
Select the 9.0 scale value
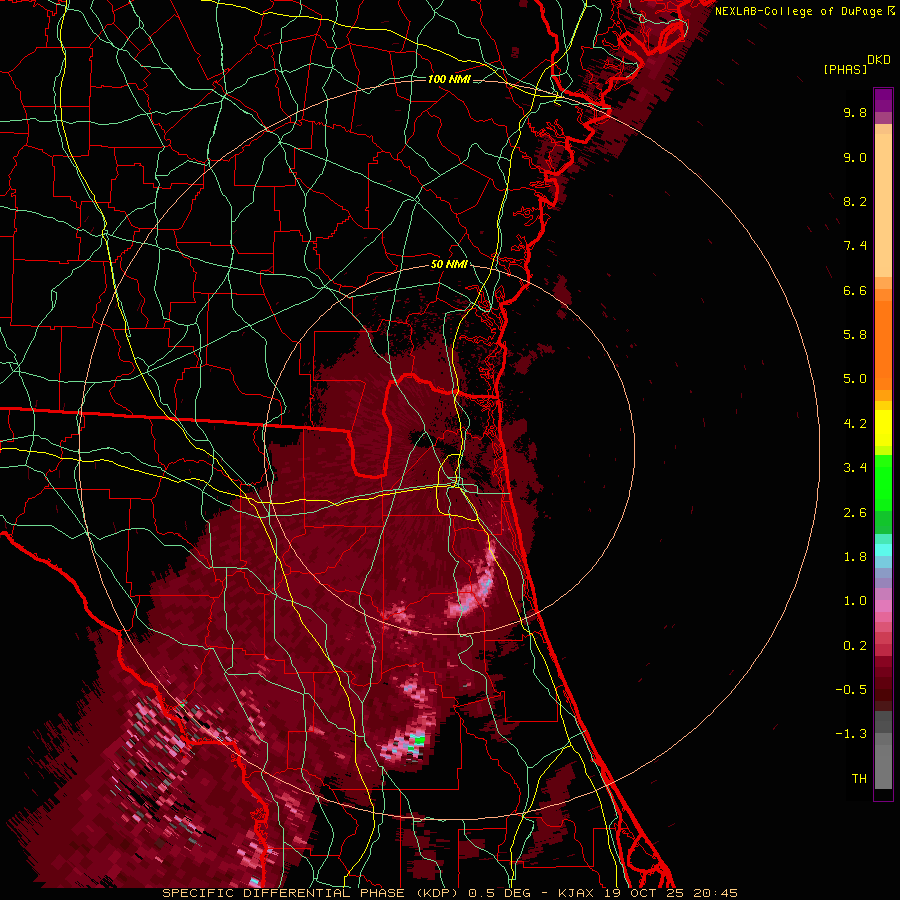pos(855,157)
